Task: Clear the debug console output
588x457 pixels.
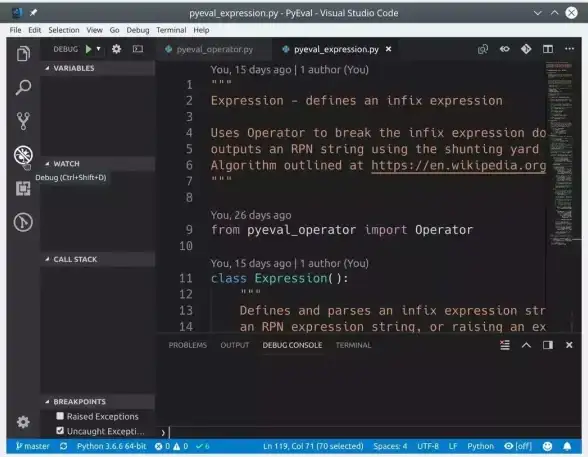Action: [505, 345]
